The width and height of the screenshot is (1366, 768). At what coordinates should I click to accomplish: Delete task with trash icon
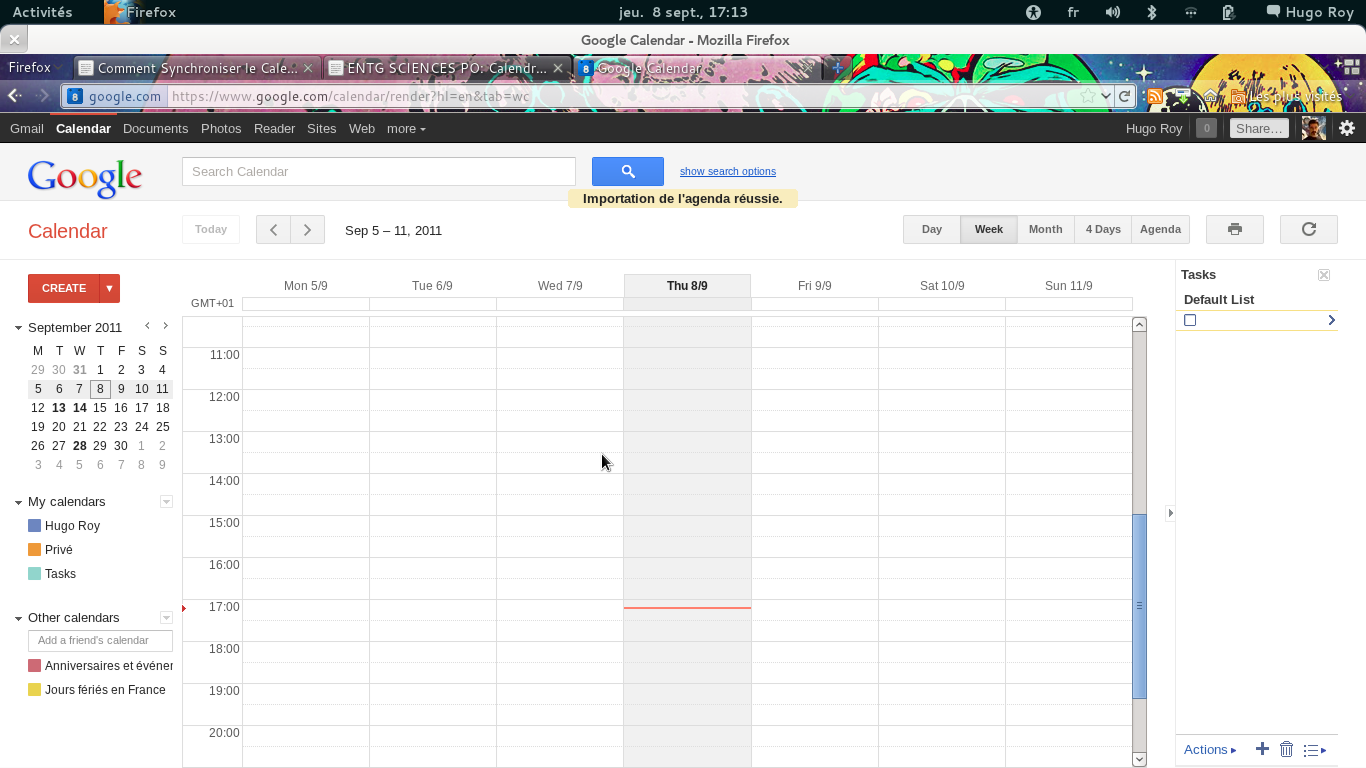pyautogui.click(x=1287, y=749)
